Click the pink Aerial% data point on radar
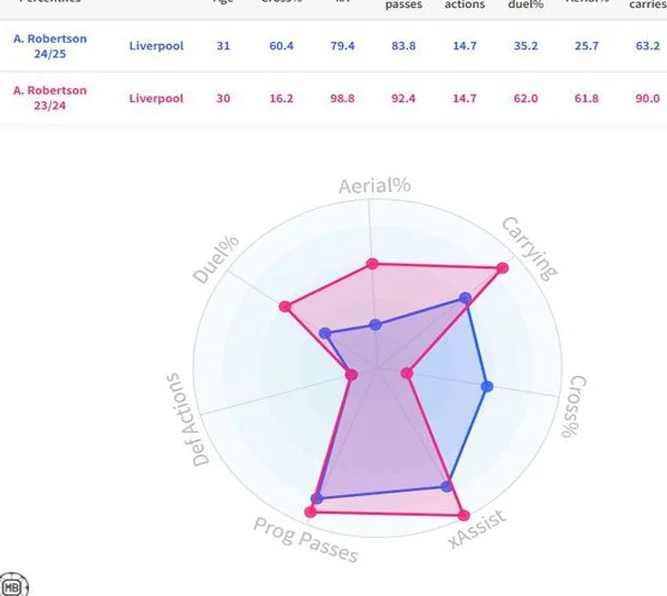This screenshot has height=596, width=667. click(373, 264)
